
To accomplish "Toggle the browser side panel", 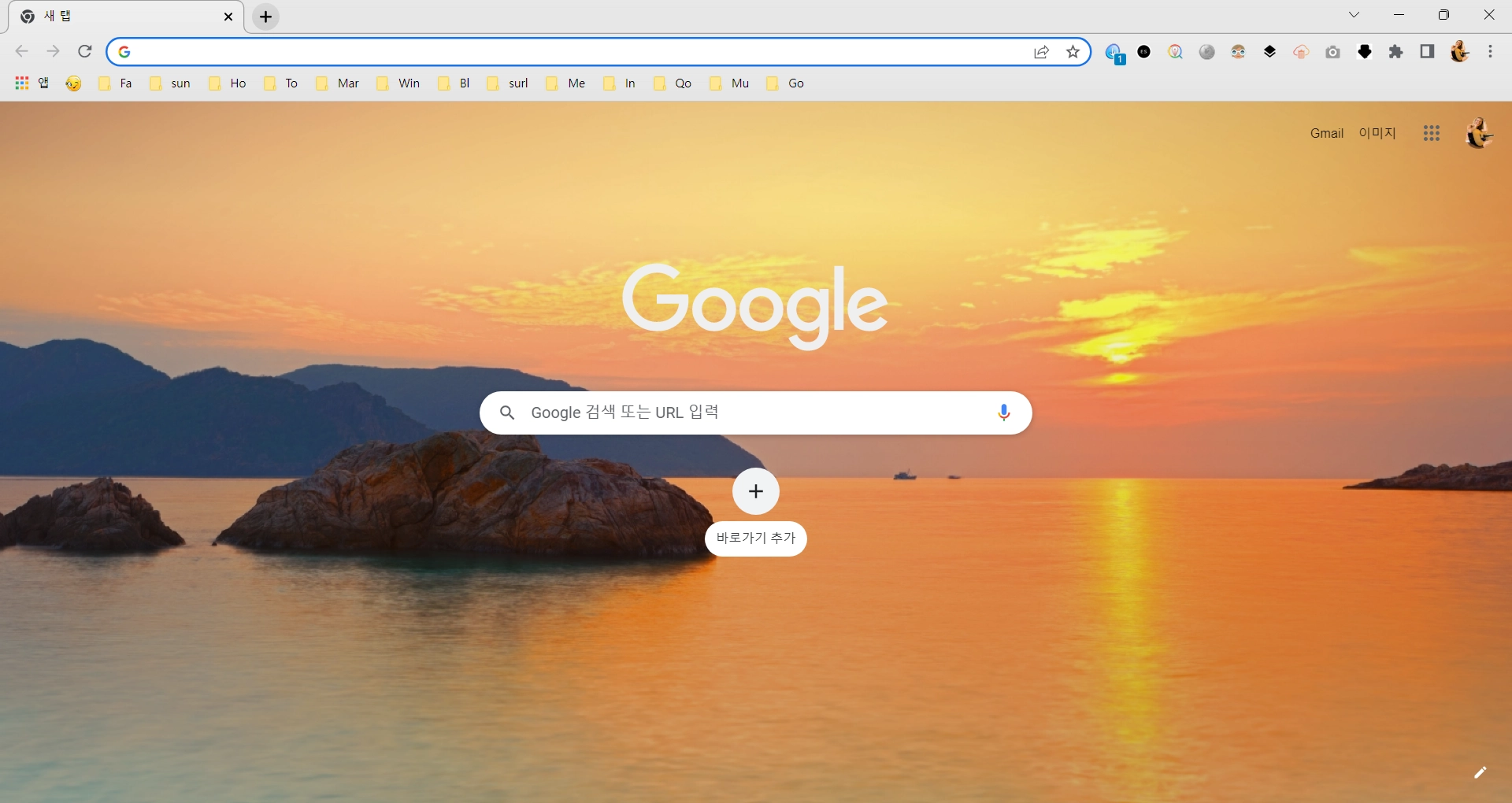I will (1427, 52).
